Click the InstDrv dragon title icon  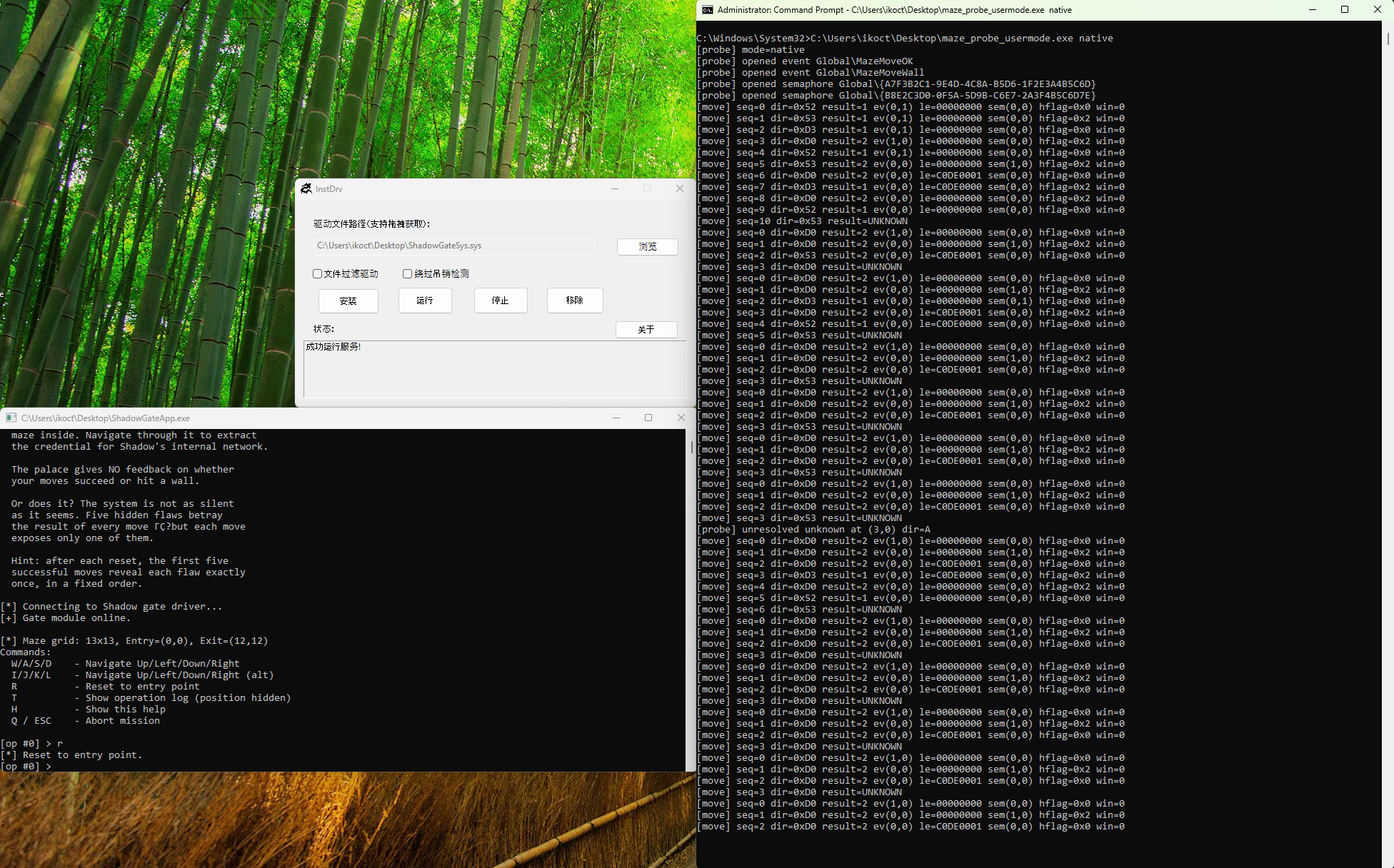[x=306, y=188]
